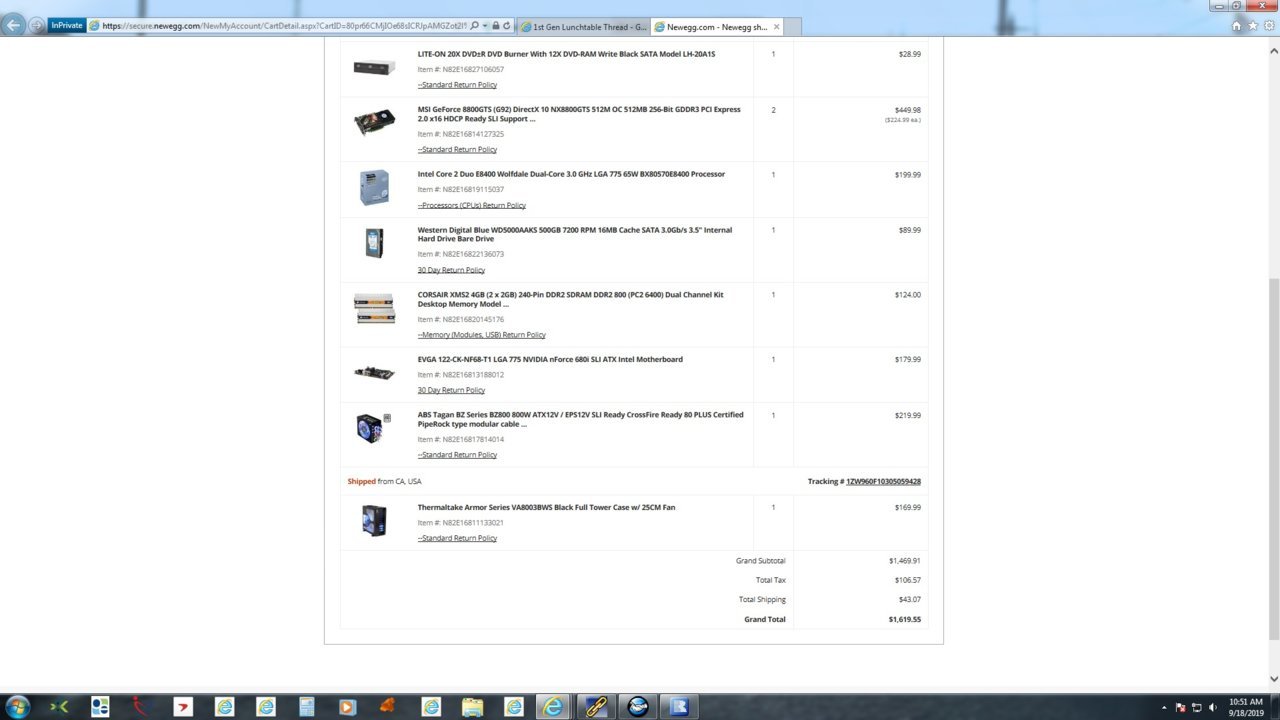Open the calculator icon in taskbar

(x=306, y=707)
